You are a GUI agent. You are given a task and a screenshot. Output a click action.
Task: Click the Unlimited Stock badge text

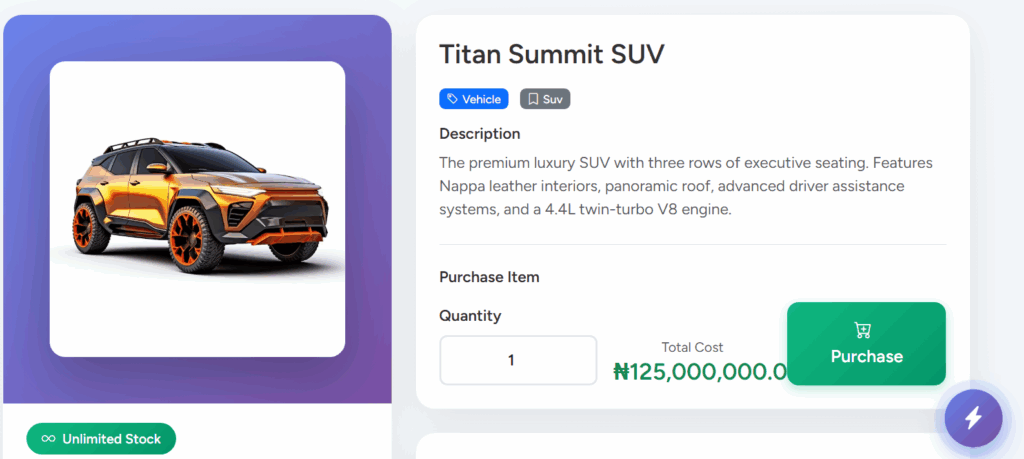click(112, 439)
